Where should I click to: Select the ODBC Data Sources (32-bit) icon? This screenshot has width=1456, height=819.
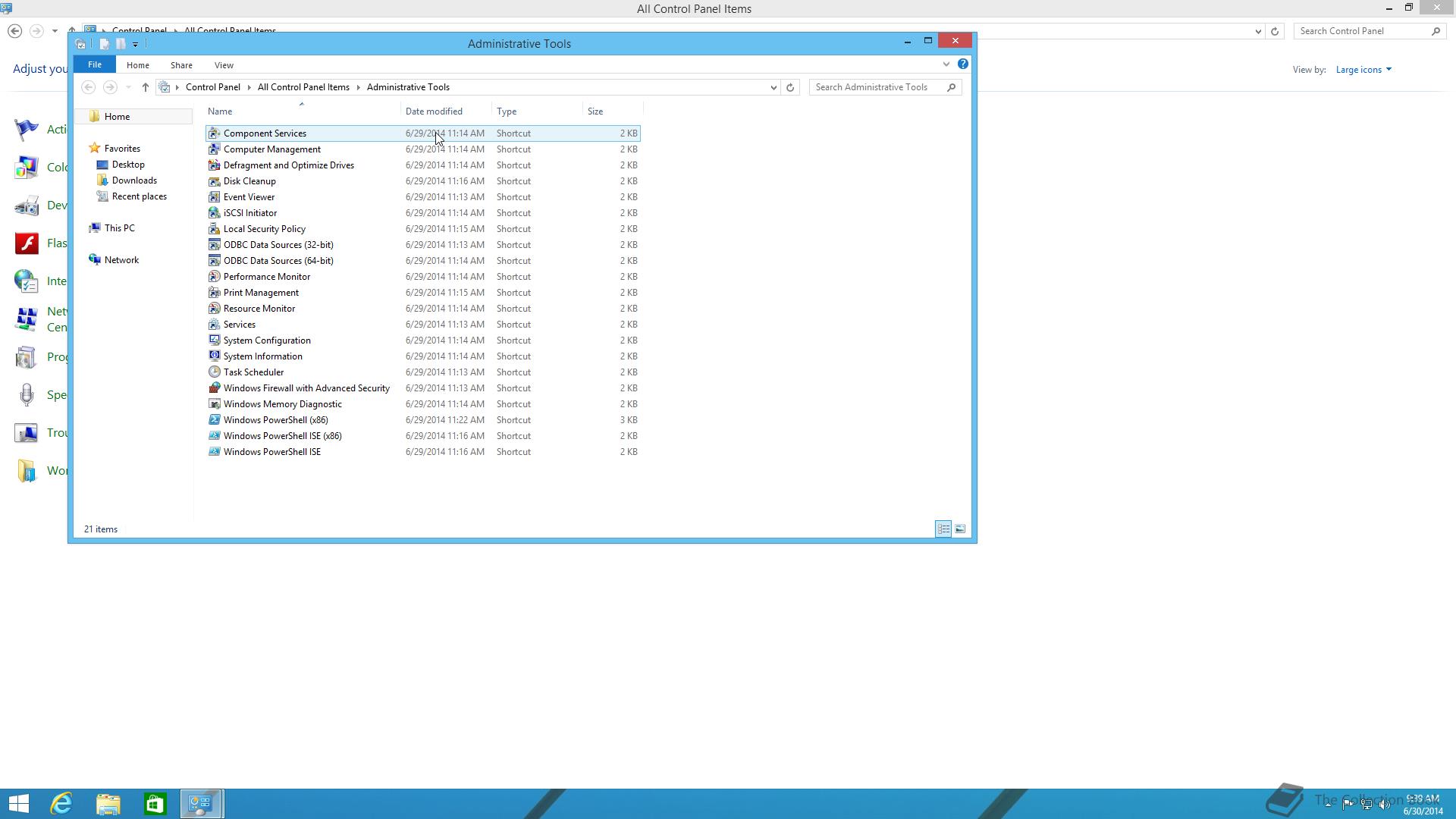(214, 245)
